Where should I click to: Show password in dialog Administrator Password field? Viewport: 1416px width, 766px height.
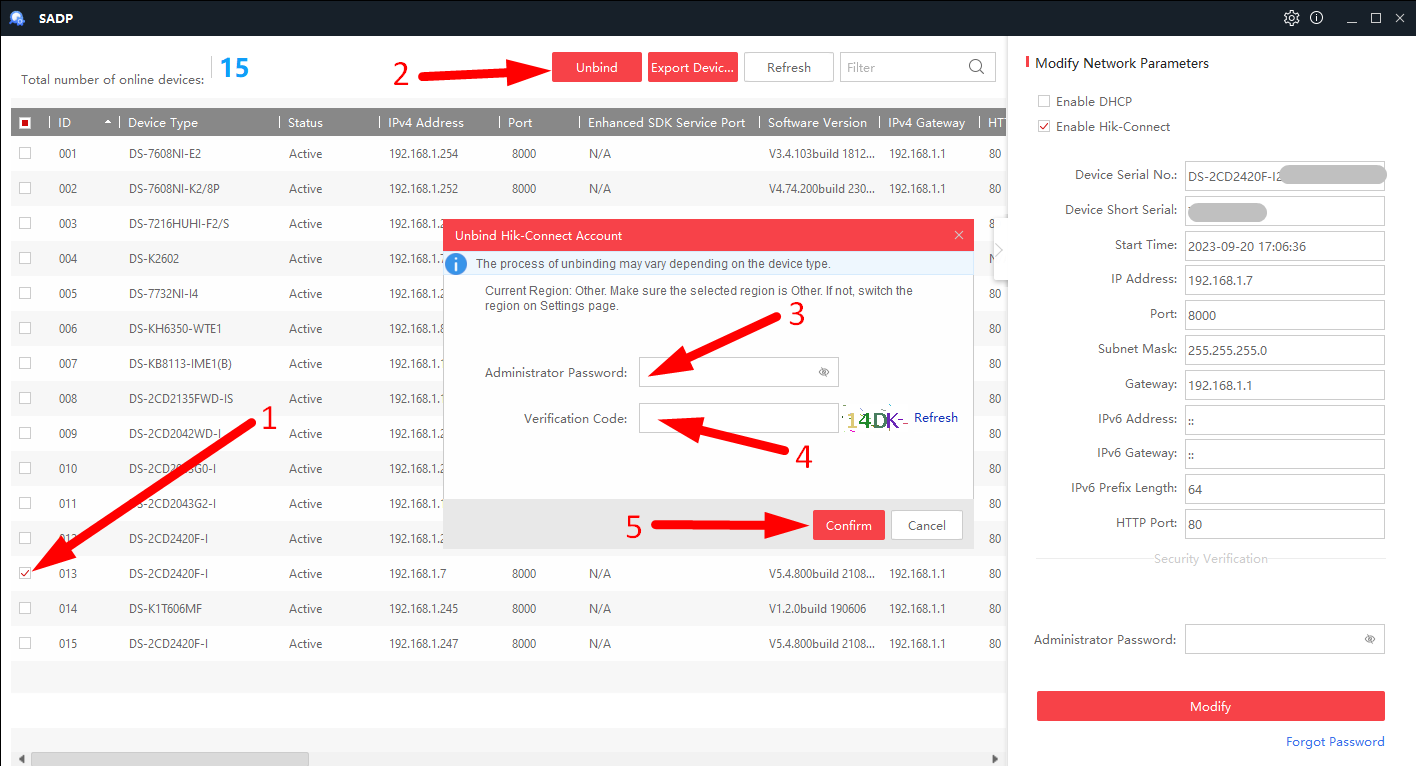coord(824,372)
